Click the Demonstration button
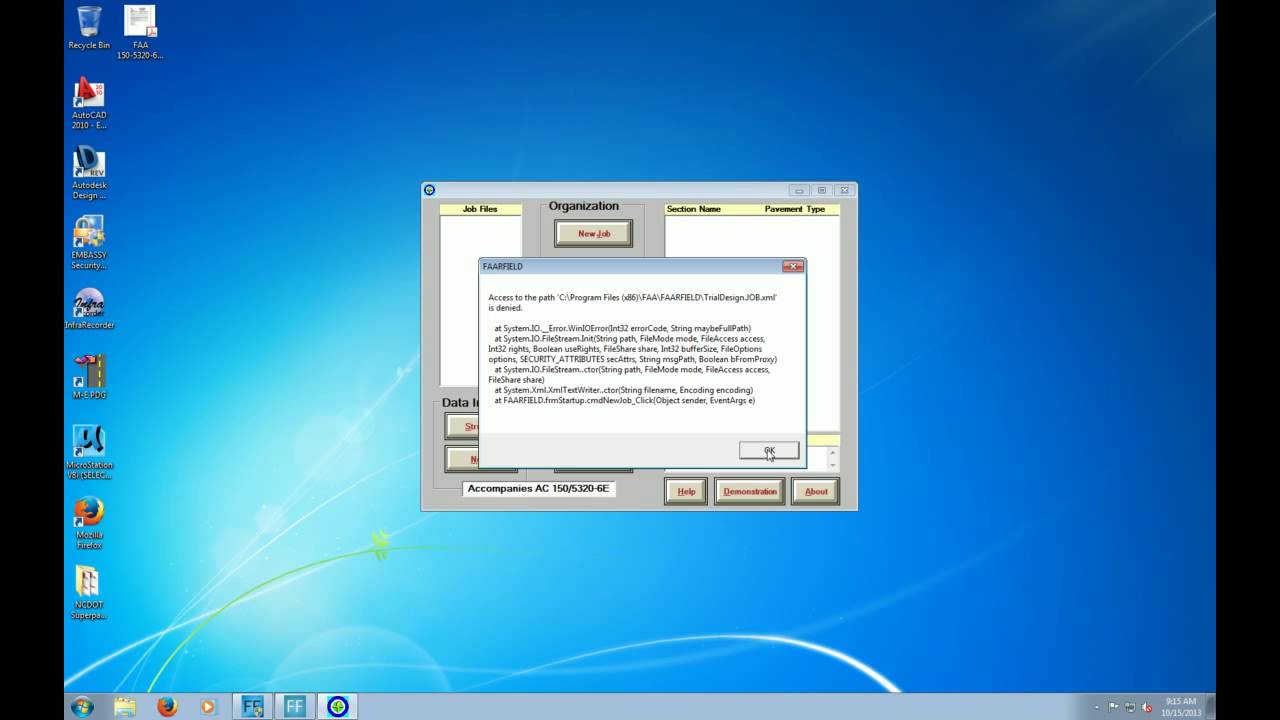1280x720 pixels. coord(749,491)
